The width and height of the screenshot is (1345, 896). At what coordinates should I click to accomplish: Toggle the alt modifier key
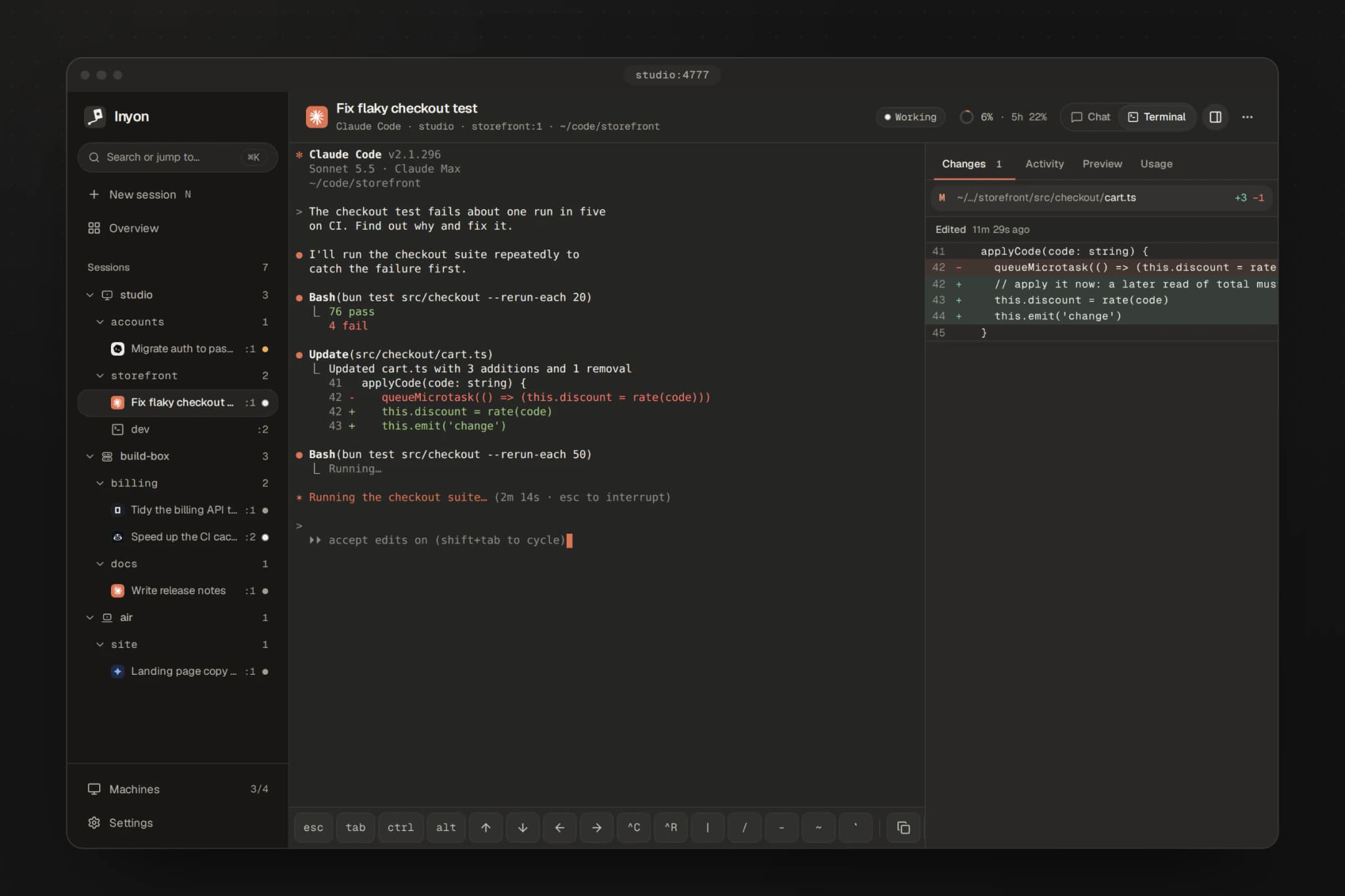[446, 827]
